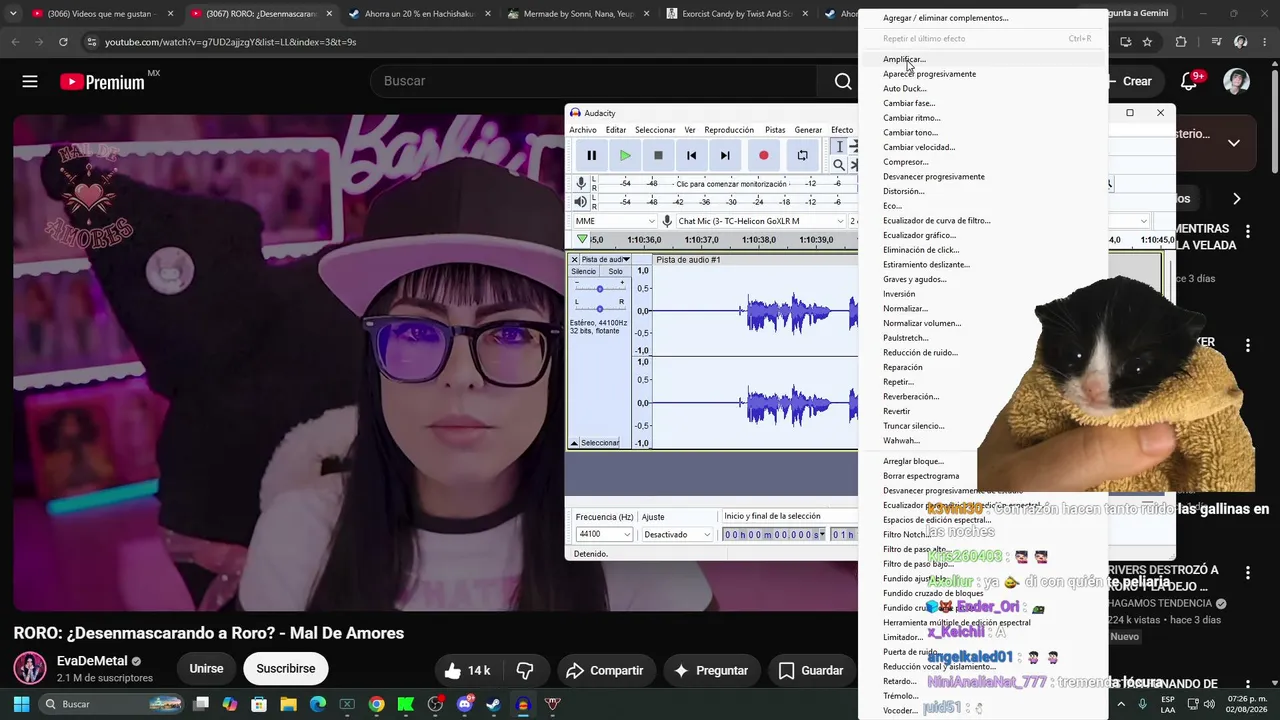Reload the page in the browser

pyautogui.click(x=63, y=42)
